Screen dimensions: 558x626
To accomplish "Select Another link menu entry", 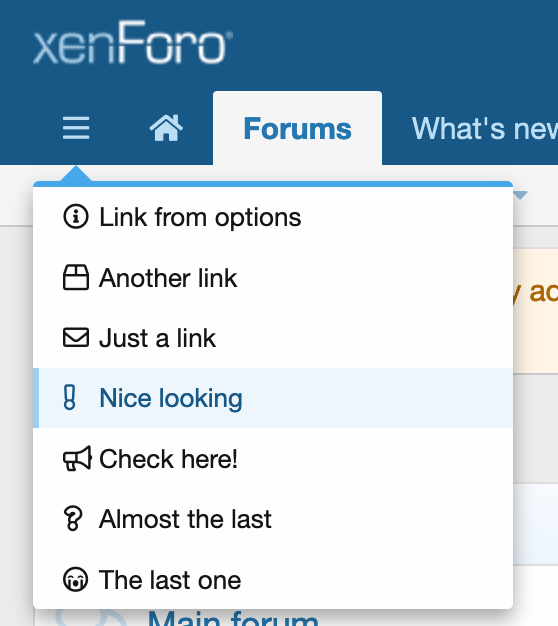I will pyautogui.click(x=273, y=277).
